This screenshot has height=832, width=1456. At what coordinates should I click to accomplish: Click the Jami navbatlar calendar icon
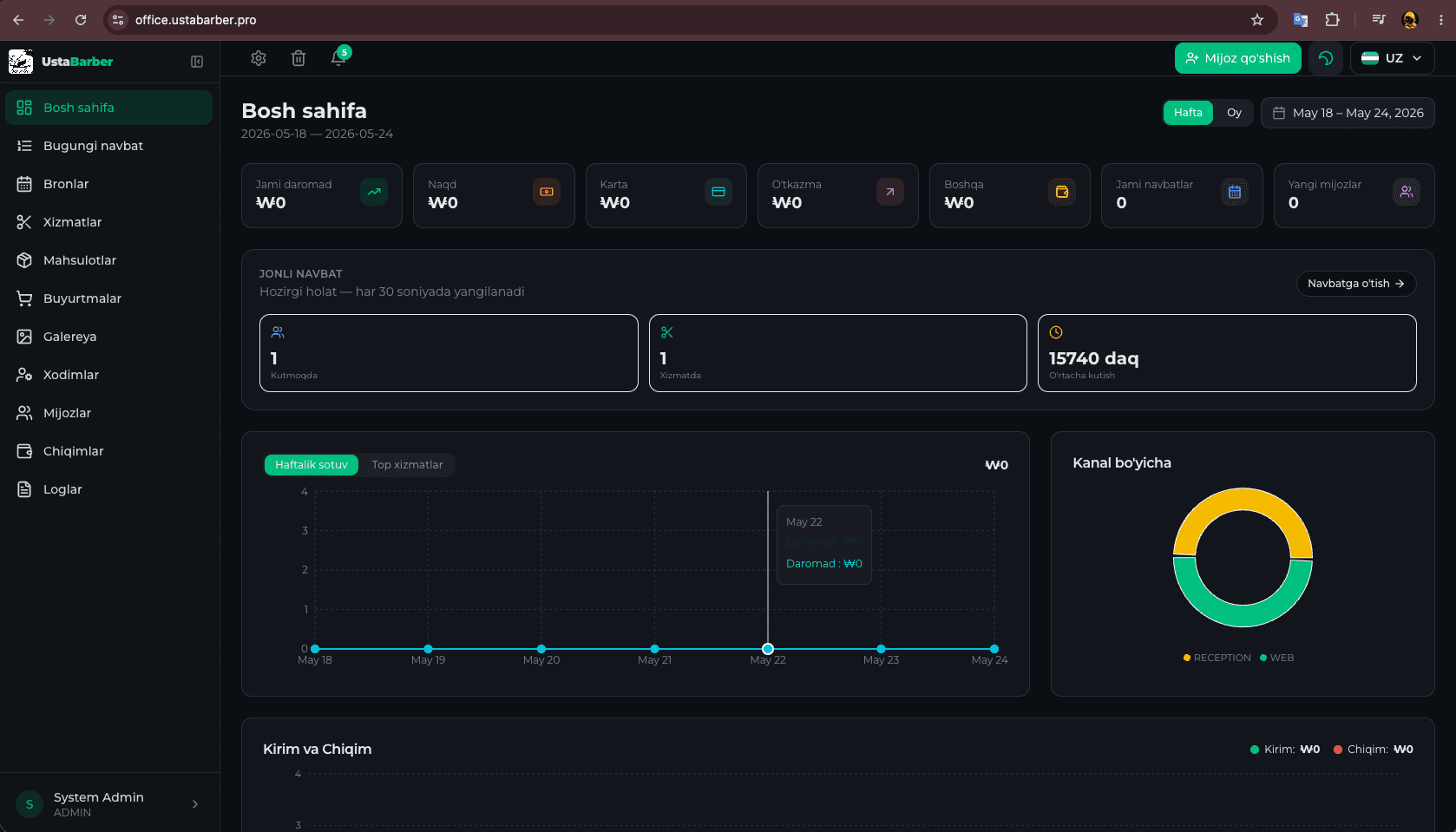pyautogui.click(x=1234, y=192)
